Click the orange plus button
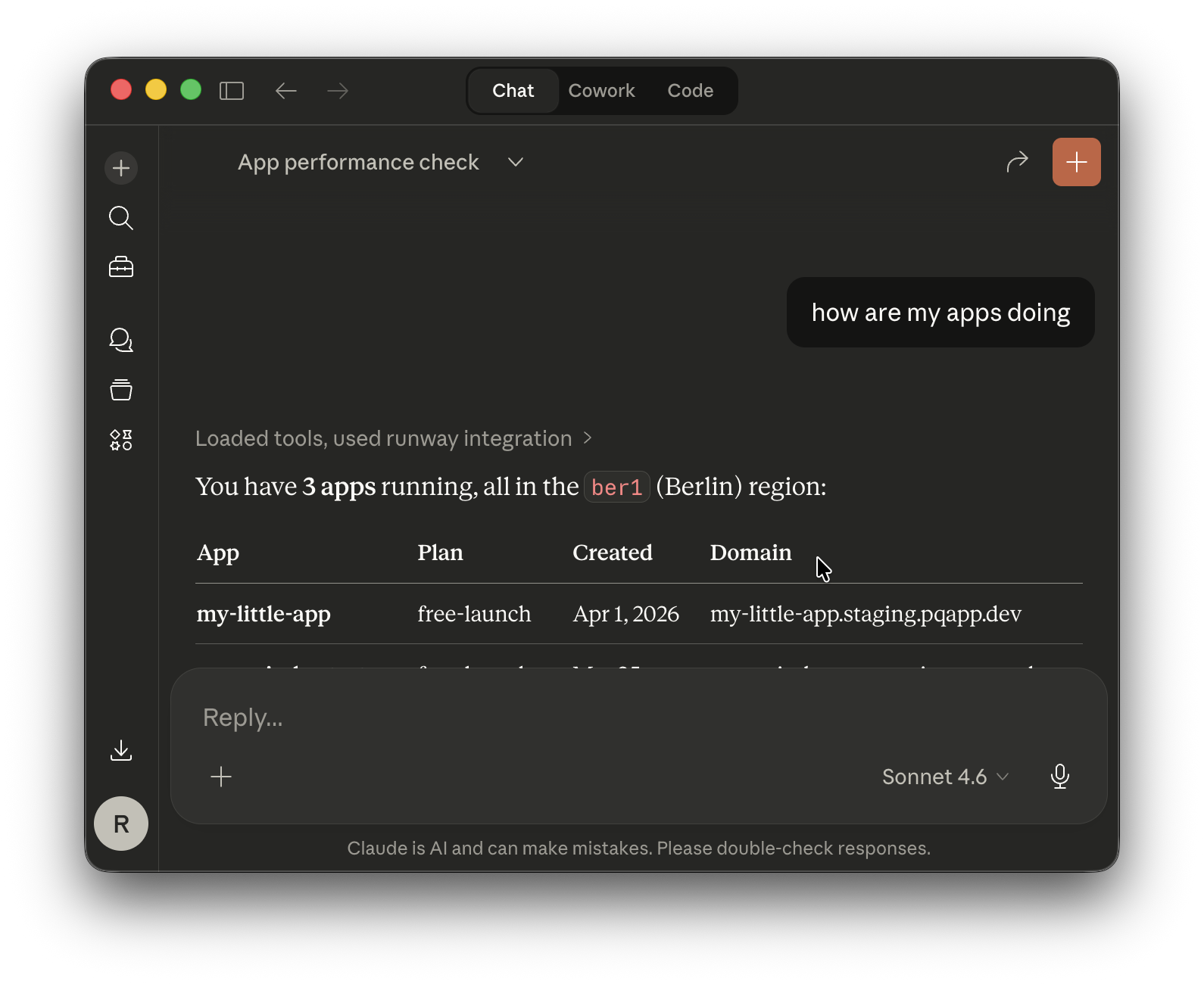 click(1076, 162)
